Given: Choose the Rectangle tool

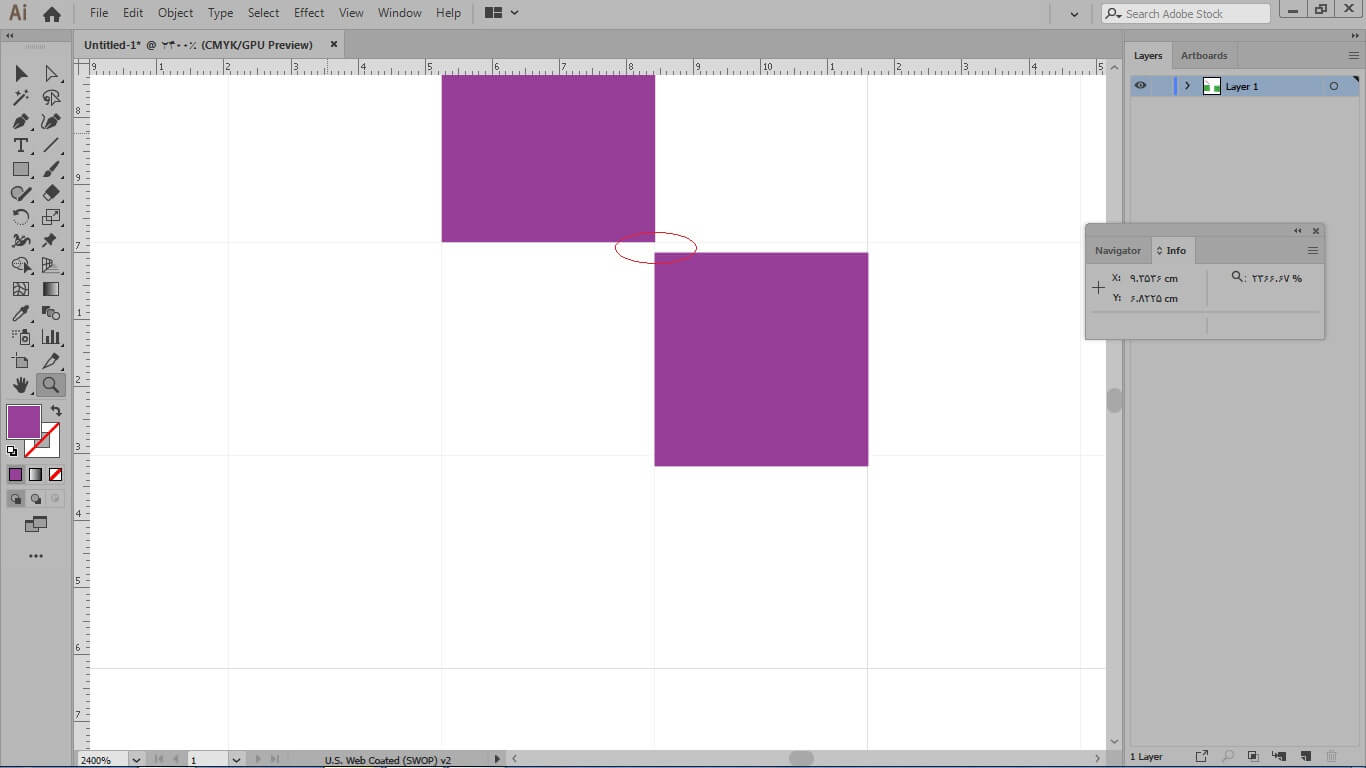Looking at the screenshot, I should 20,170.
